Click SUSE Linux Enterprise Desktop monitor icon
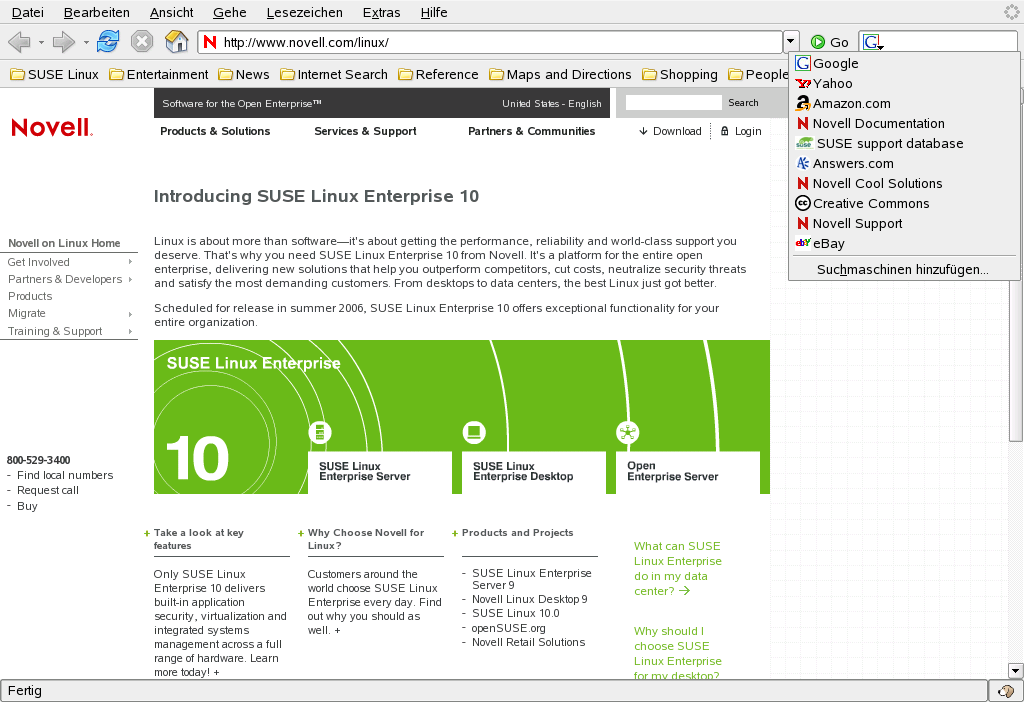The width and height of the screenshot is (1024, 702). pos(474,432)
